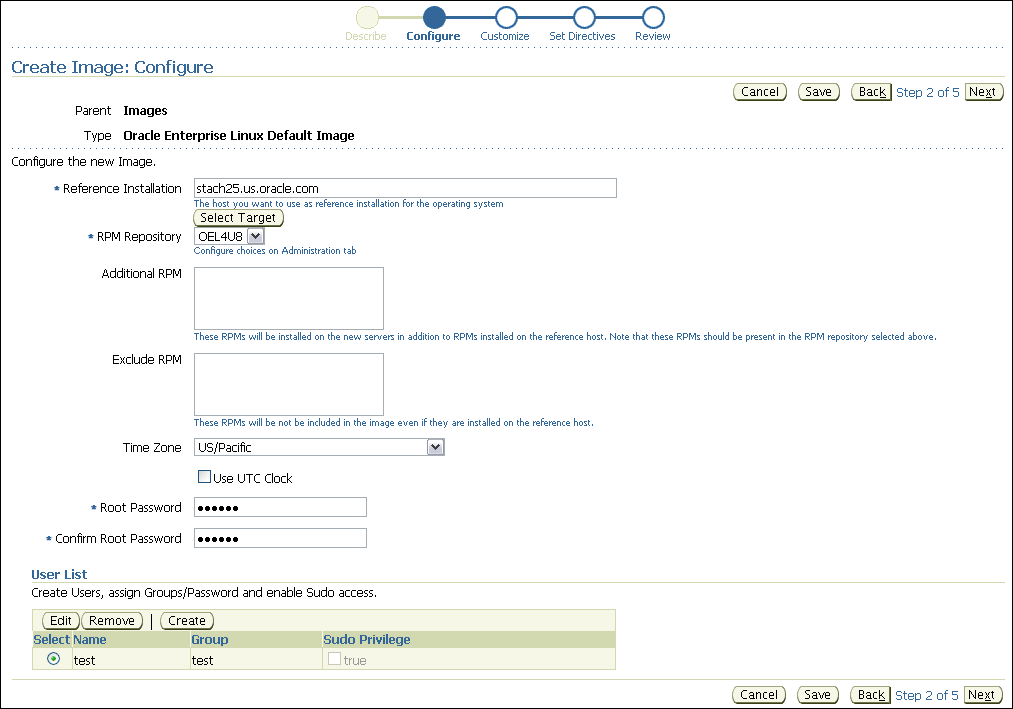The image size is (1013, 709).
Task: Click the Confirm Root Password field
Action: [280, 538]
